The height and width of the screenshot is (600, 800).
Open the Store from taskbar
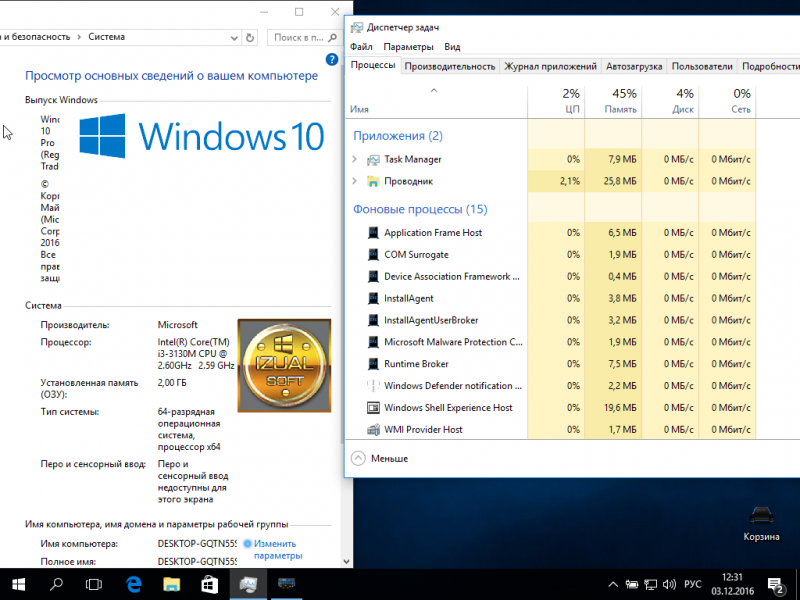point(210,584)
